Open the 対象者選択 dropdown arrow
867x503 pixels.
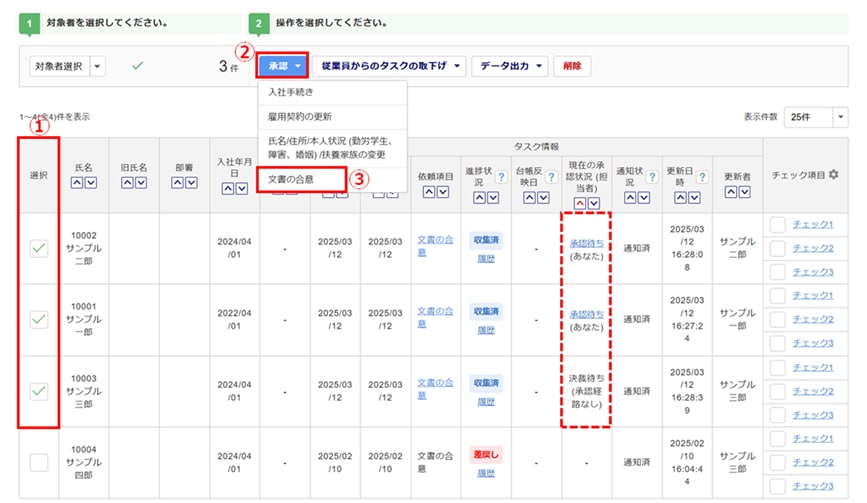pyautogui.click(x=97, y=66)
